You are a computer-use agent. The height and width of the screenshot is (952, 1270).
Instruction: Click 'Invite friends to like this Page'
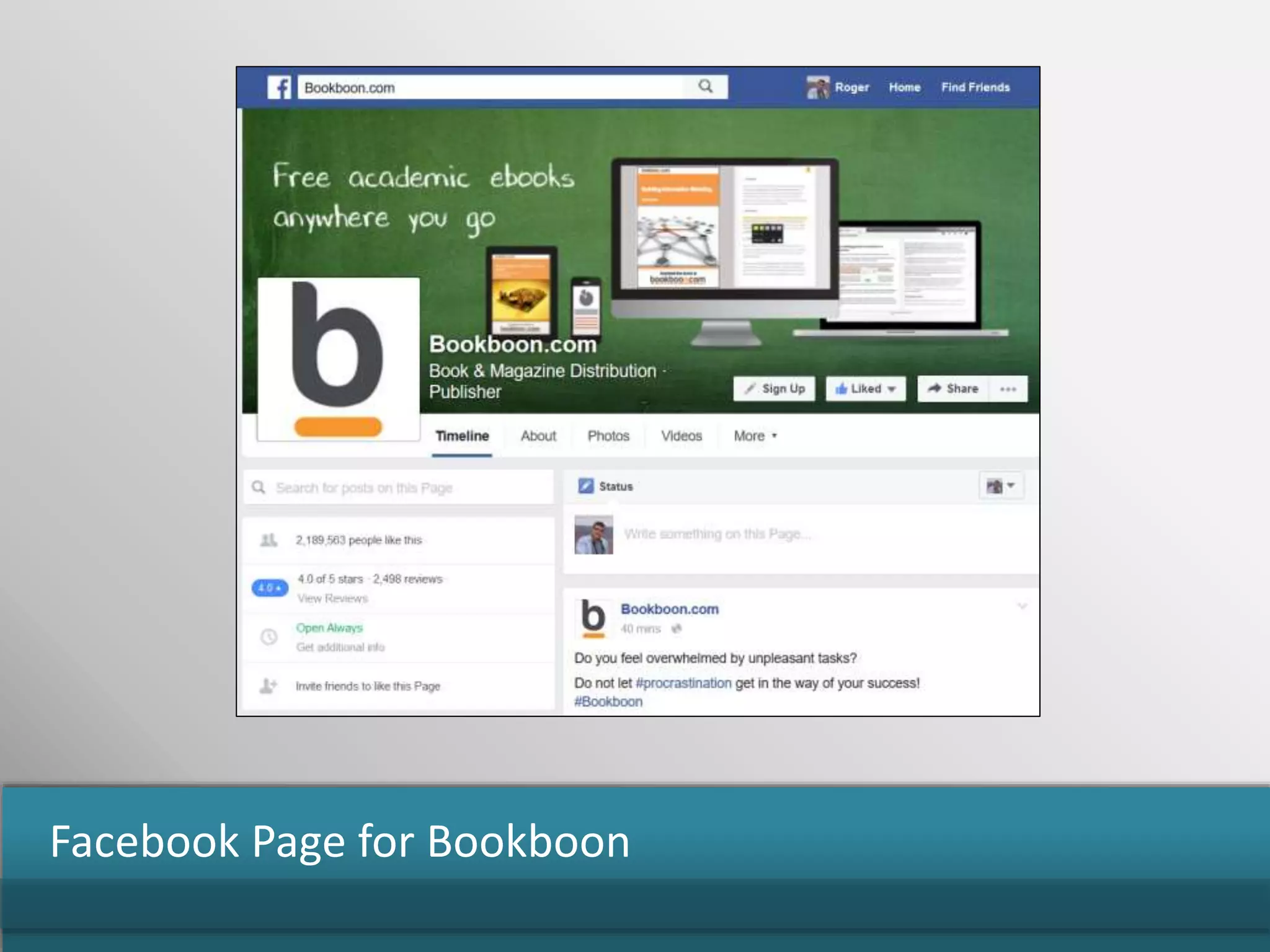coord(368,686)
